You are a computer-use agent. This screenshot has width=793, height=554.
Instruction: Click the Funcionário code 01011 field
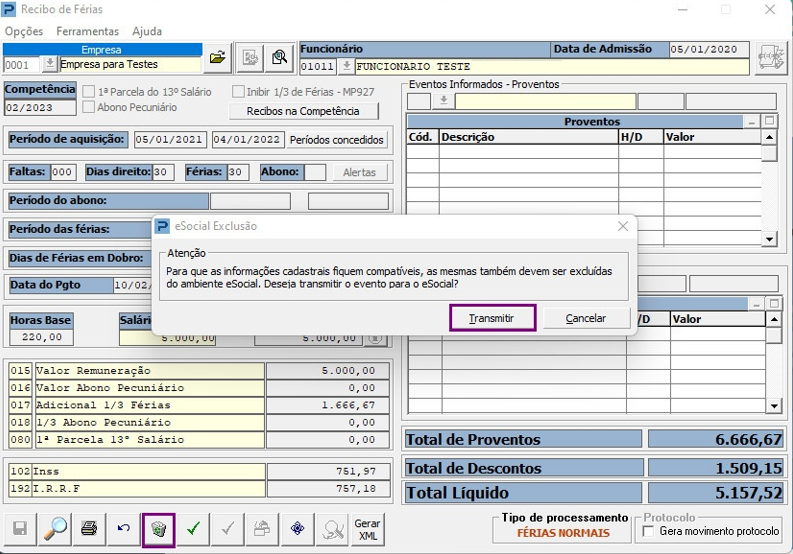pyautogui.click(x=318, y=66)
